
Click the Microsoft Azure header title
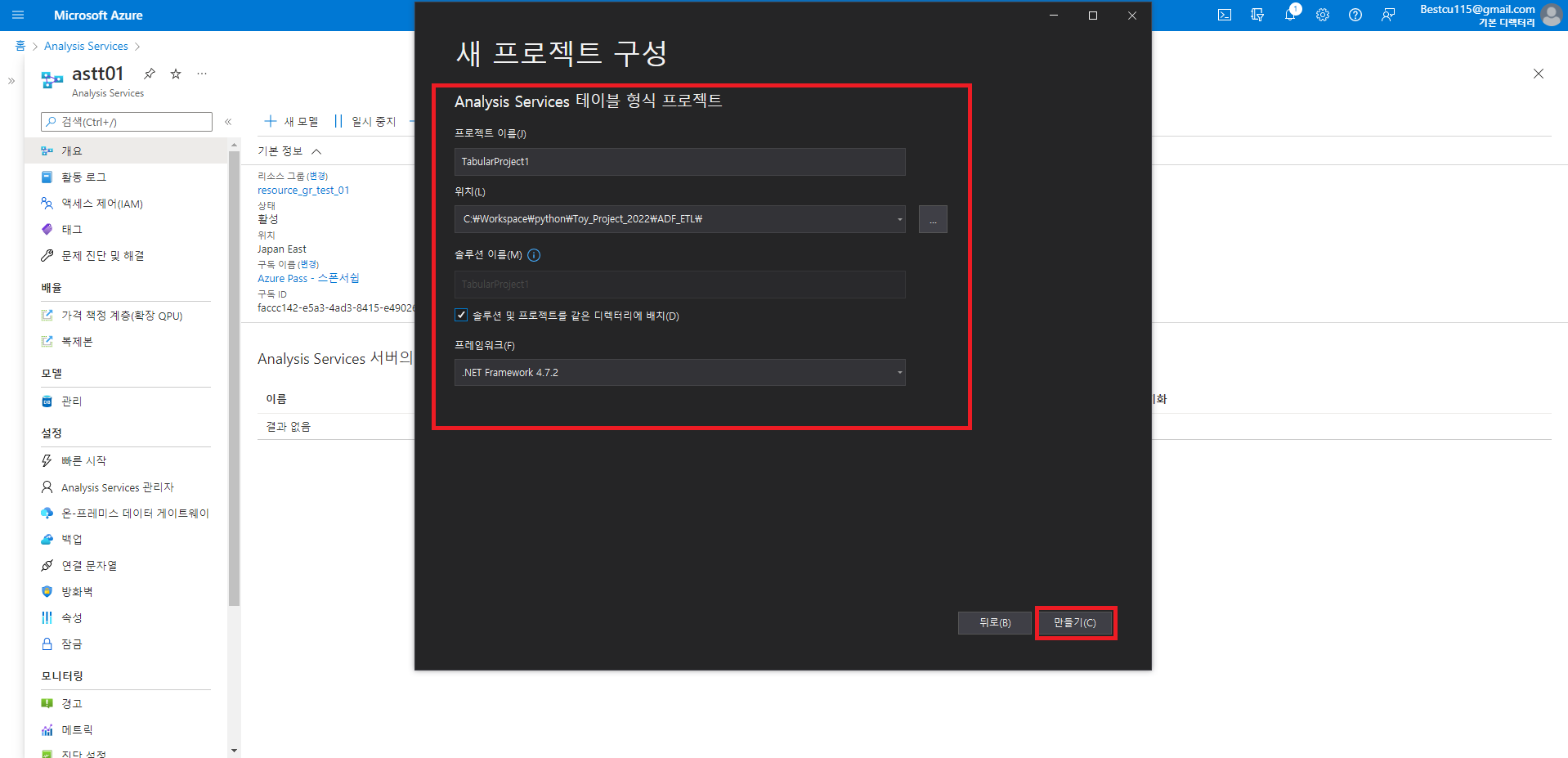click(98, 15)
